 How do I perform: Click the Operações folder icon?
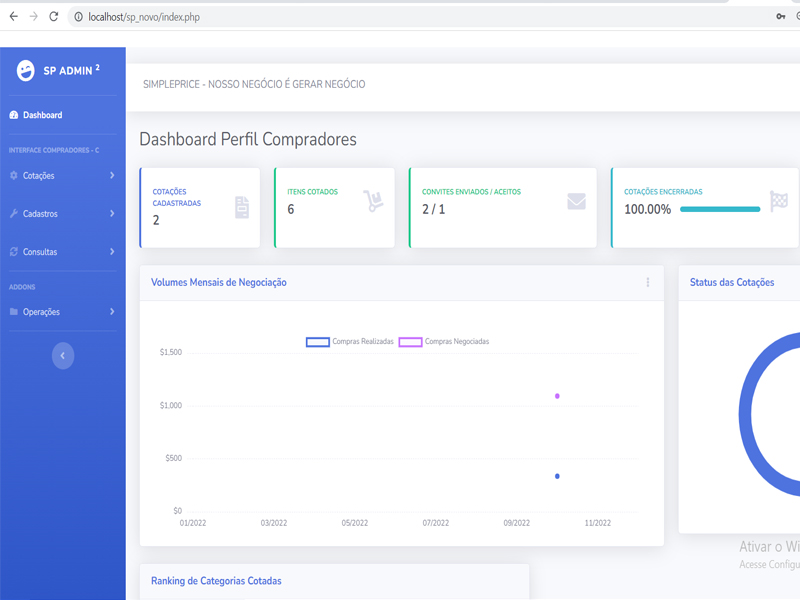tap(14, 311)
